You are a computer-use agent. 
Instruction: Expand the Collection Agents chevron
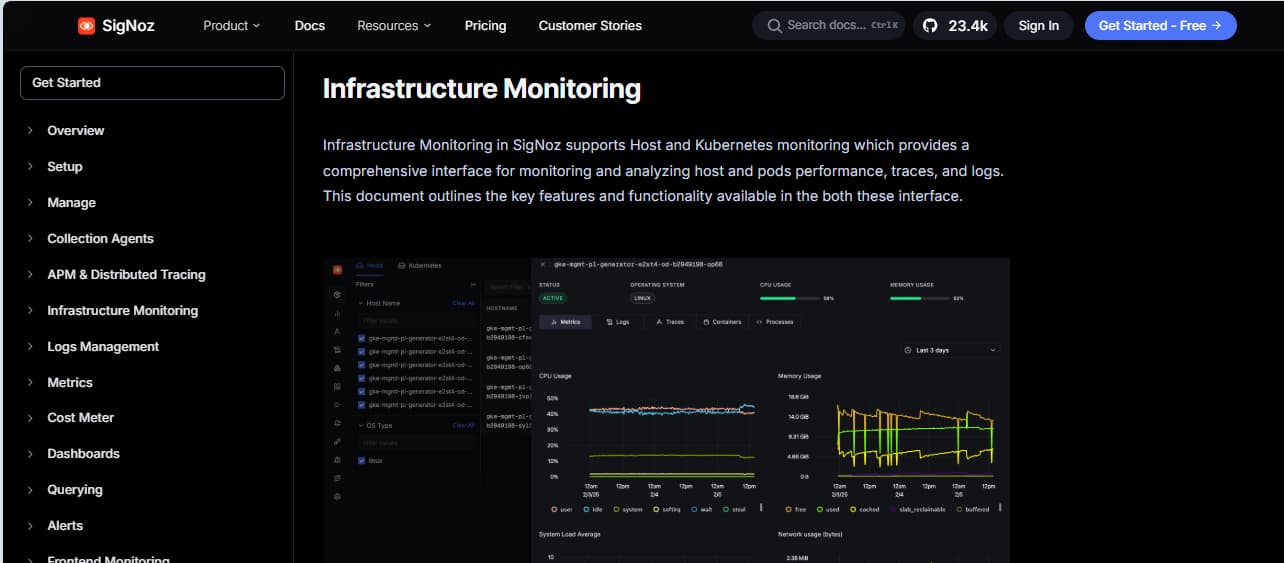[x=30, y=239]
